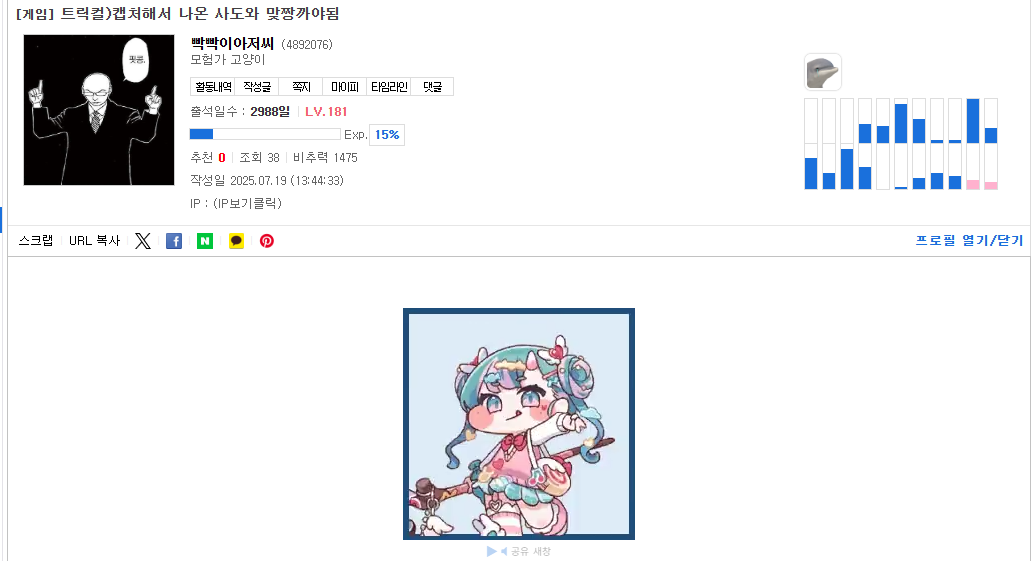Copy link with URL 복사
This screenshot has height=561, width=1031.
coord(95,241)
